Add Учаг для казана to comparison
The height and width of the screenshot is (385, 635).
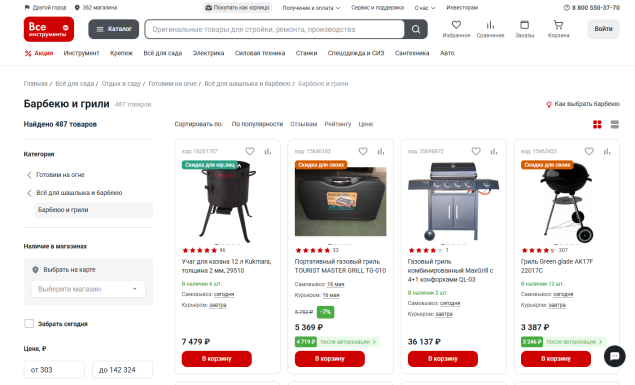[268, 151]
